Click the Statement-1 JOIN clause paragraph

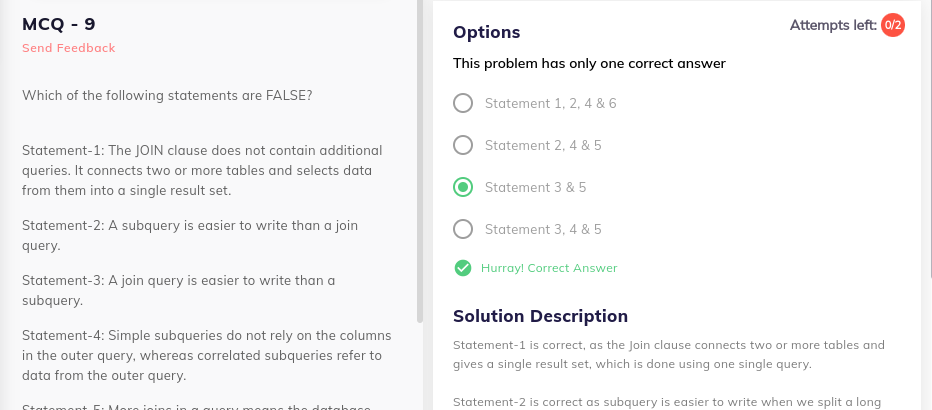point(202,171)
